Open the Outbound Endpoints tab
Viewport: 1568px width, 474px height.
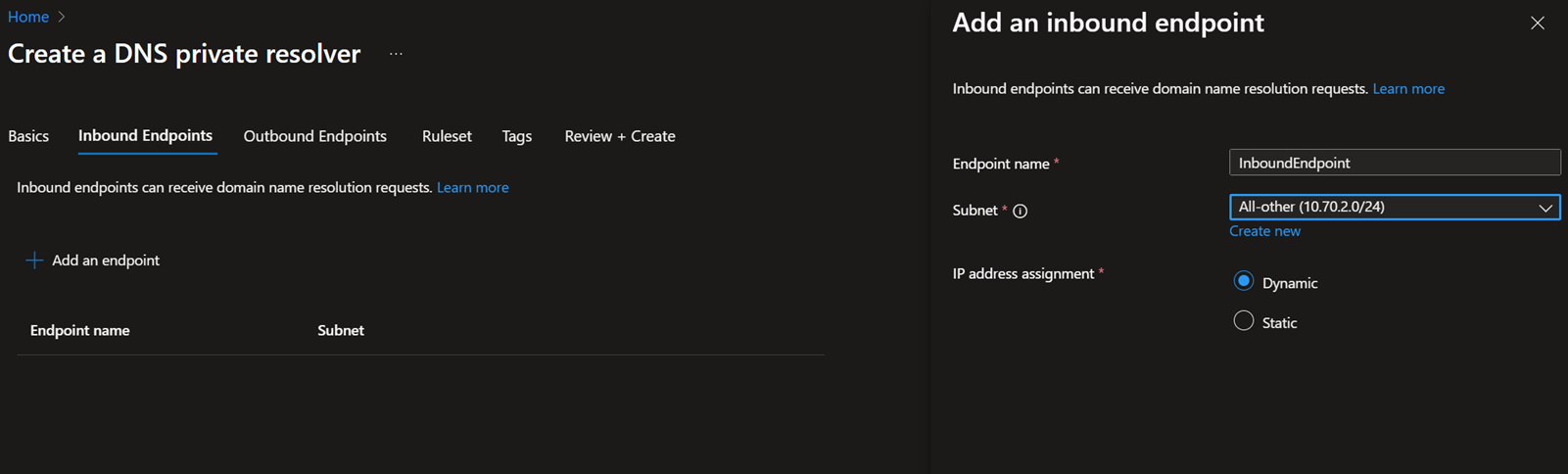(x=314, y=136)
